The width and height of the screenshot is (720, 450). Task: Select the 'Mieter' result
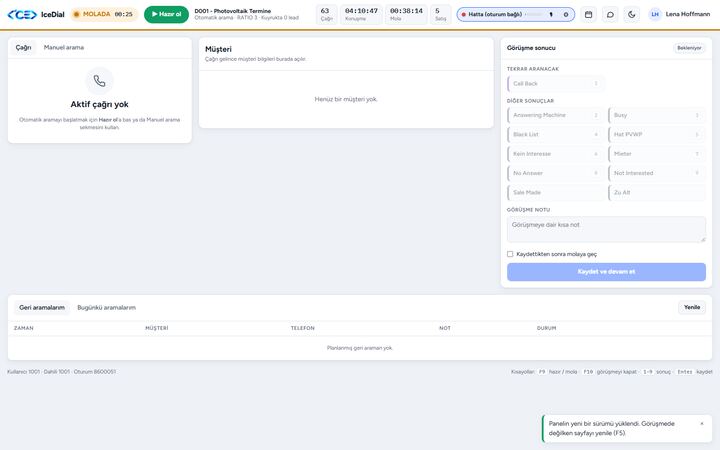[657, 154]
